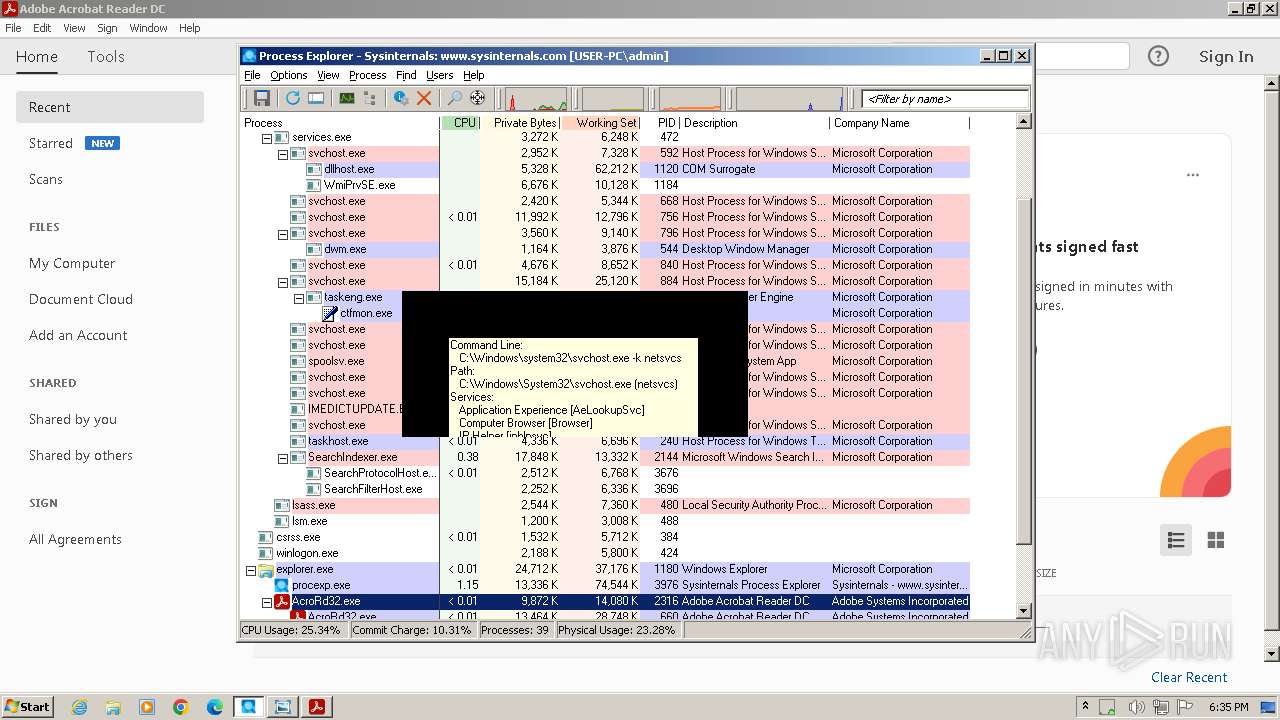Open the Users menu in Process Explorer
This screenshot has height=720, width=1280.
click(x=440, y=75)
